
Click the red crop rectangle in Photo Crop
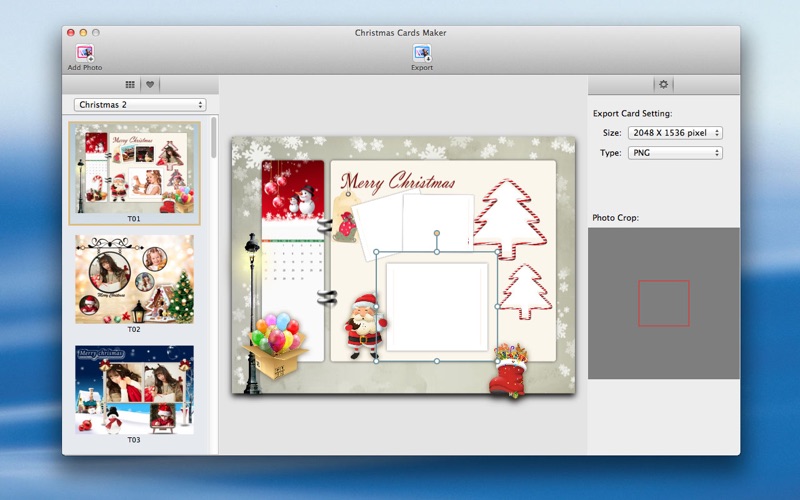[x=664, y=303]
